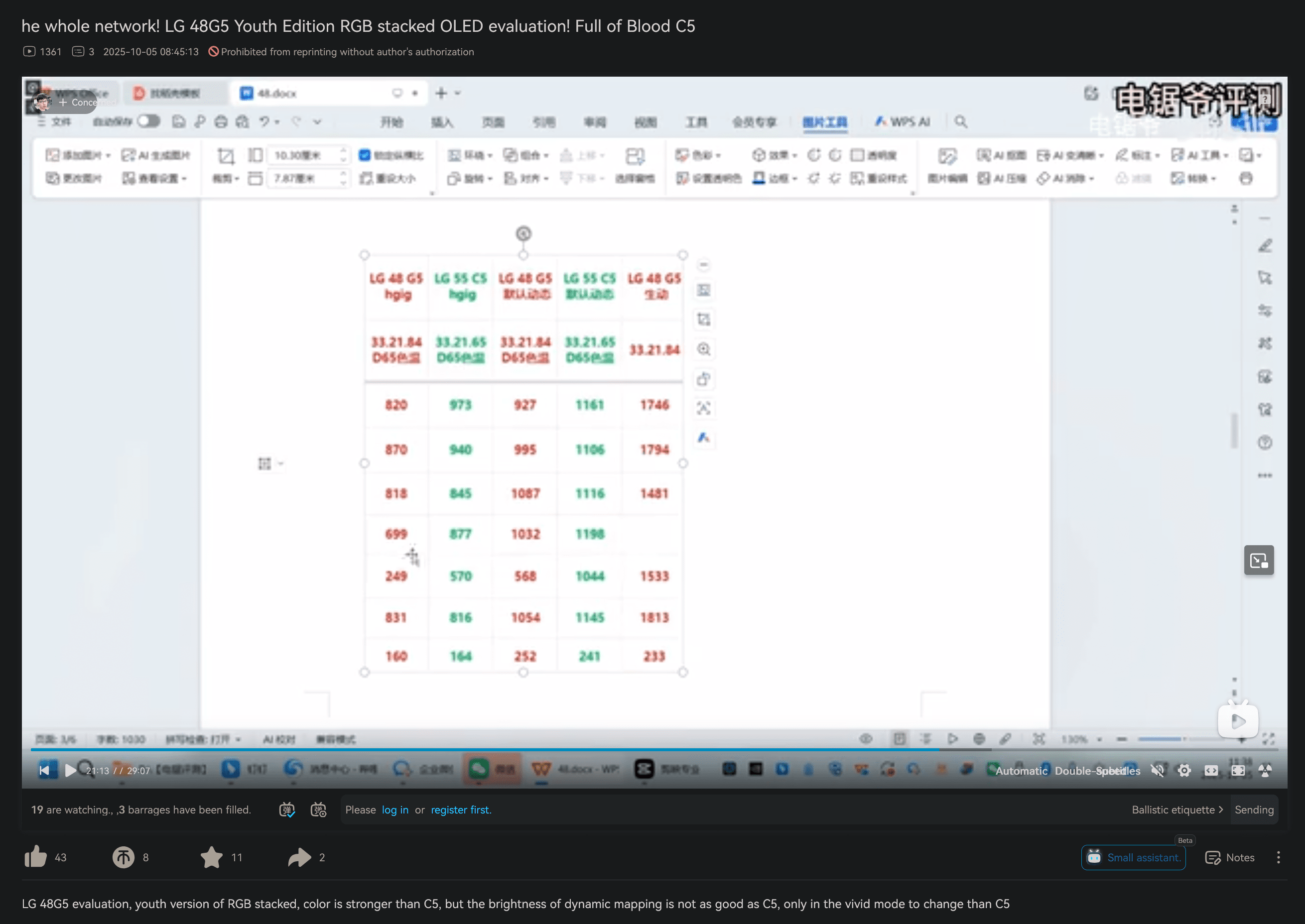Screen dimensions: 1305x924
Task: Open the player settings gear
Action: 1184,770
